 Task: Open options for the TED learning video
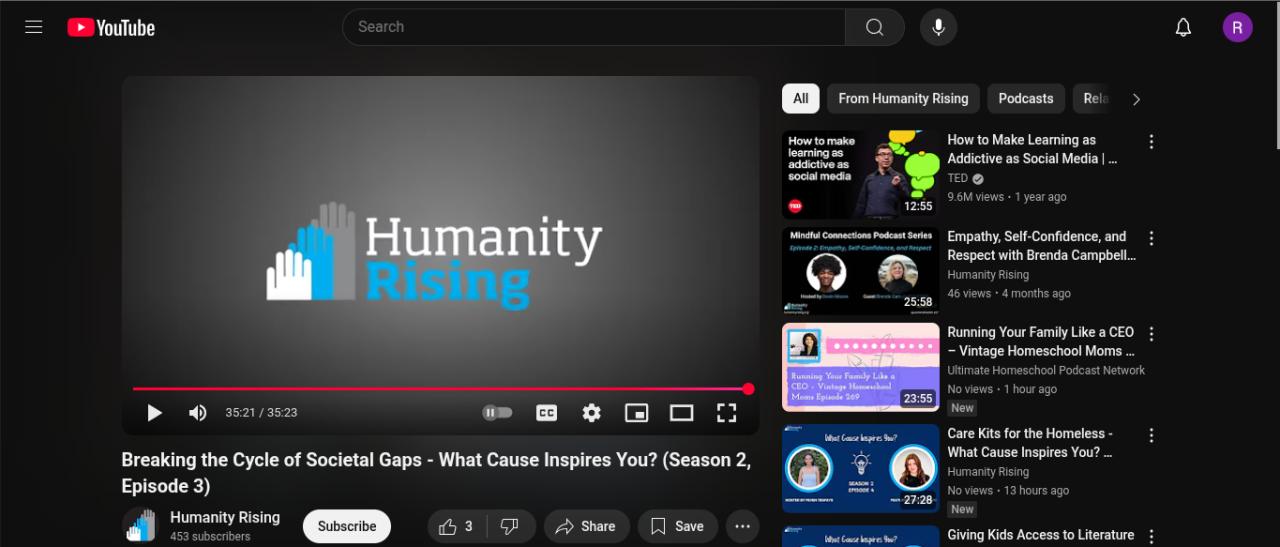point(1151,142)
